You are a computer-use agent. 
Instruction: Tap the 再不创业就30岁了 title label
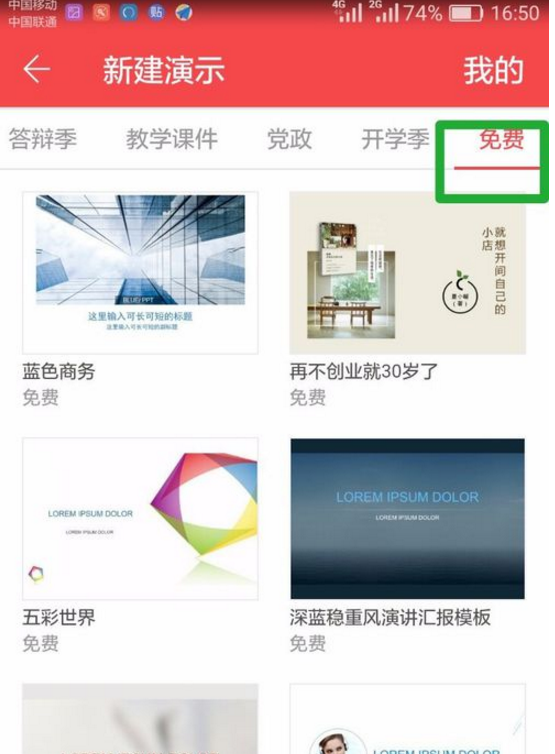point(364,371)
